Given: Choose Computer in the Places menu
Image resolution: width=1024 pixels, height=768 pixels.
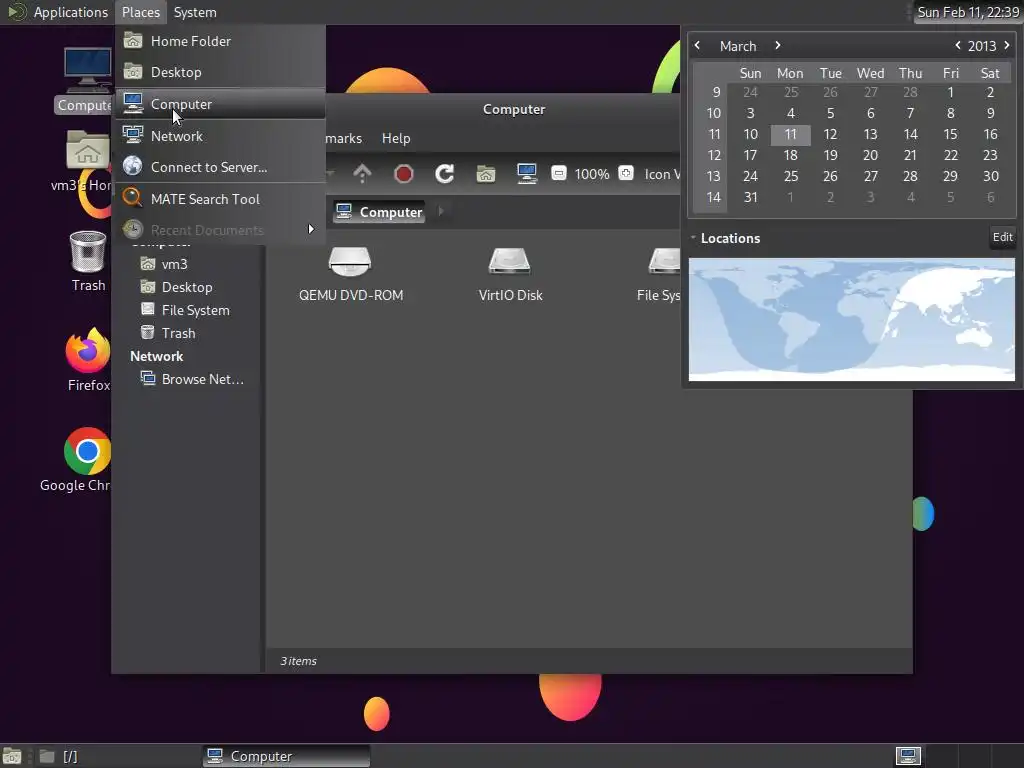Looking at the screenshot, I should pyautogui.click(x=220, y=104).
